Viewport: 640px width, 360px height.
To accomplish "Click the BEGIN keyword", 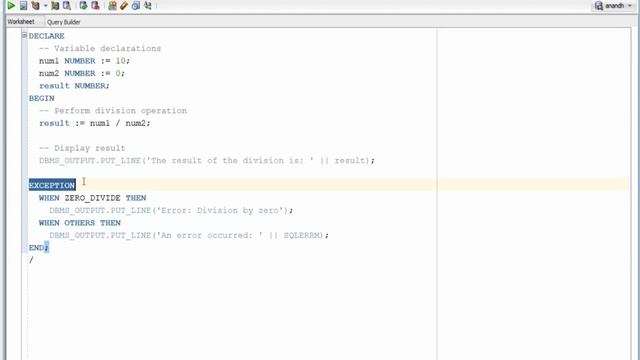I will [42, 98].
